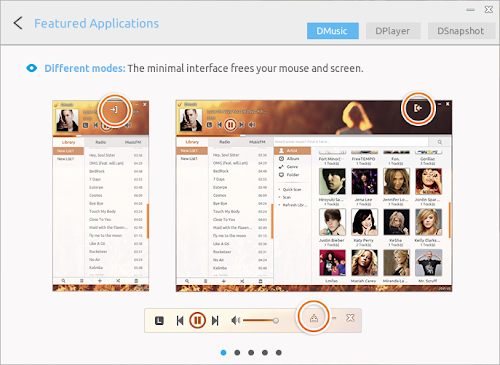
Task: Jump to the fourth slide indicator dot
Action: pyautogui.click(x=265, y=353)
